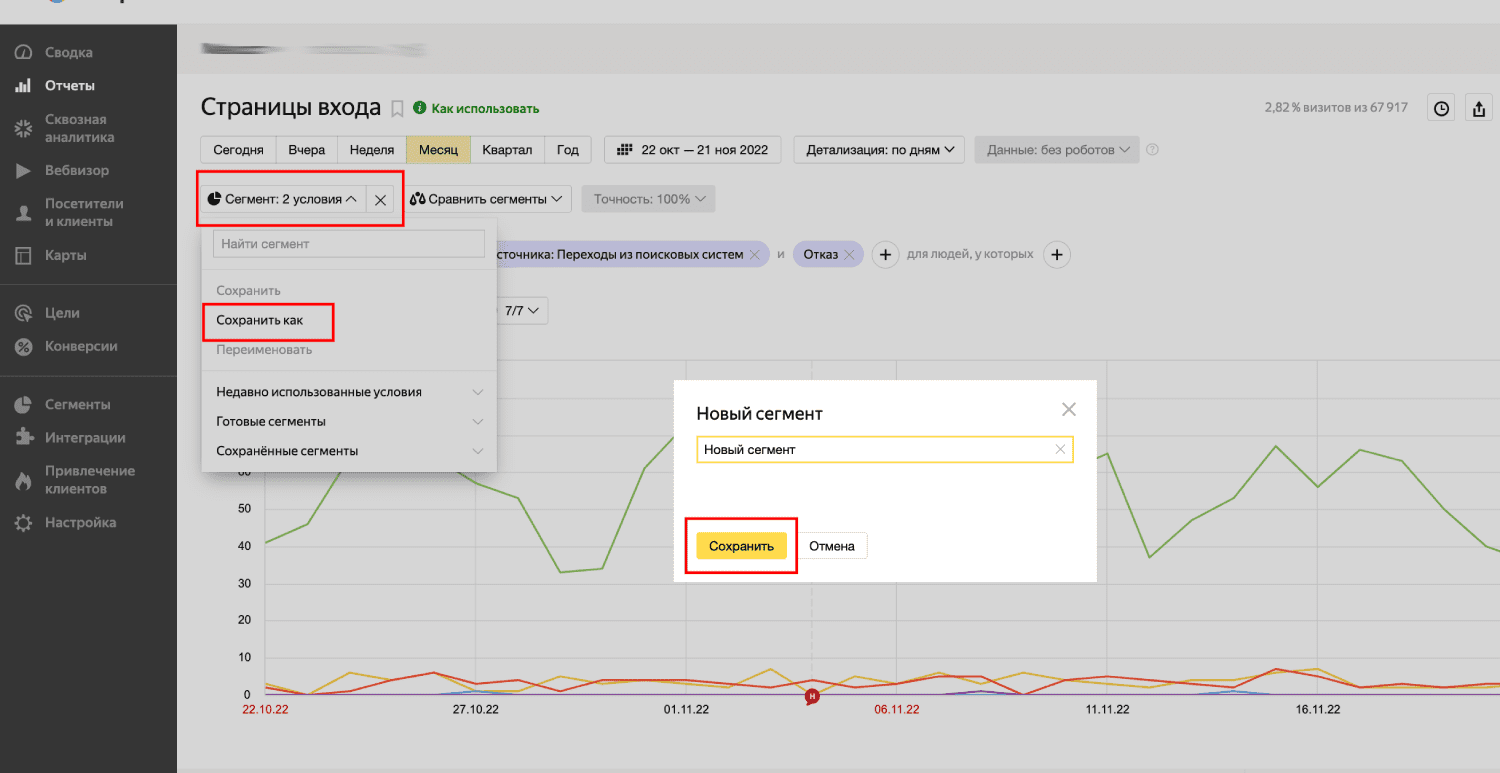The image size is (1500, 773).
Task: Click the export upload icon
Action: click(x=1480, y=109)
